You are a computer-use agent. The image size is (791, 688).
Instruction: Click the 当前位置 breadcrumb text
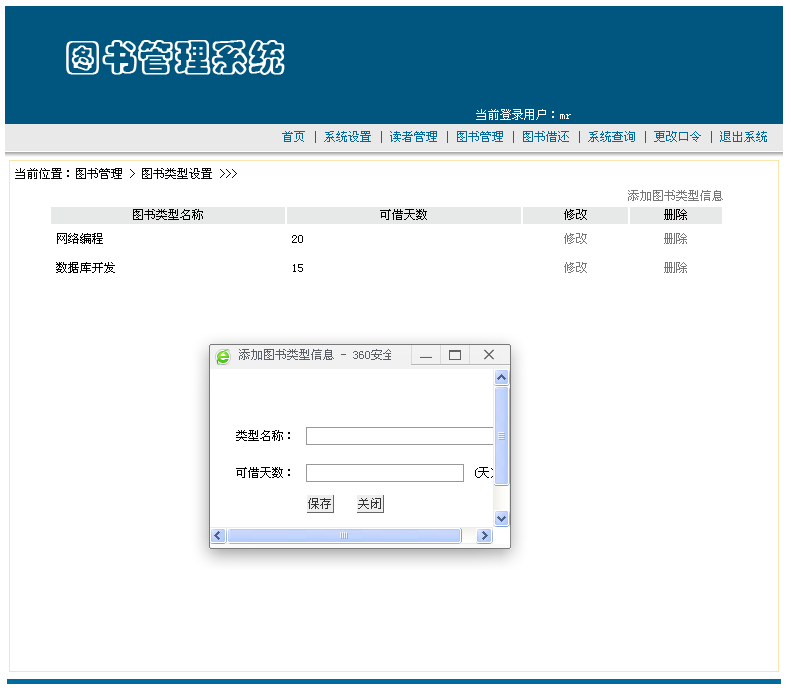126,174
